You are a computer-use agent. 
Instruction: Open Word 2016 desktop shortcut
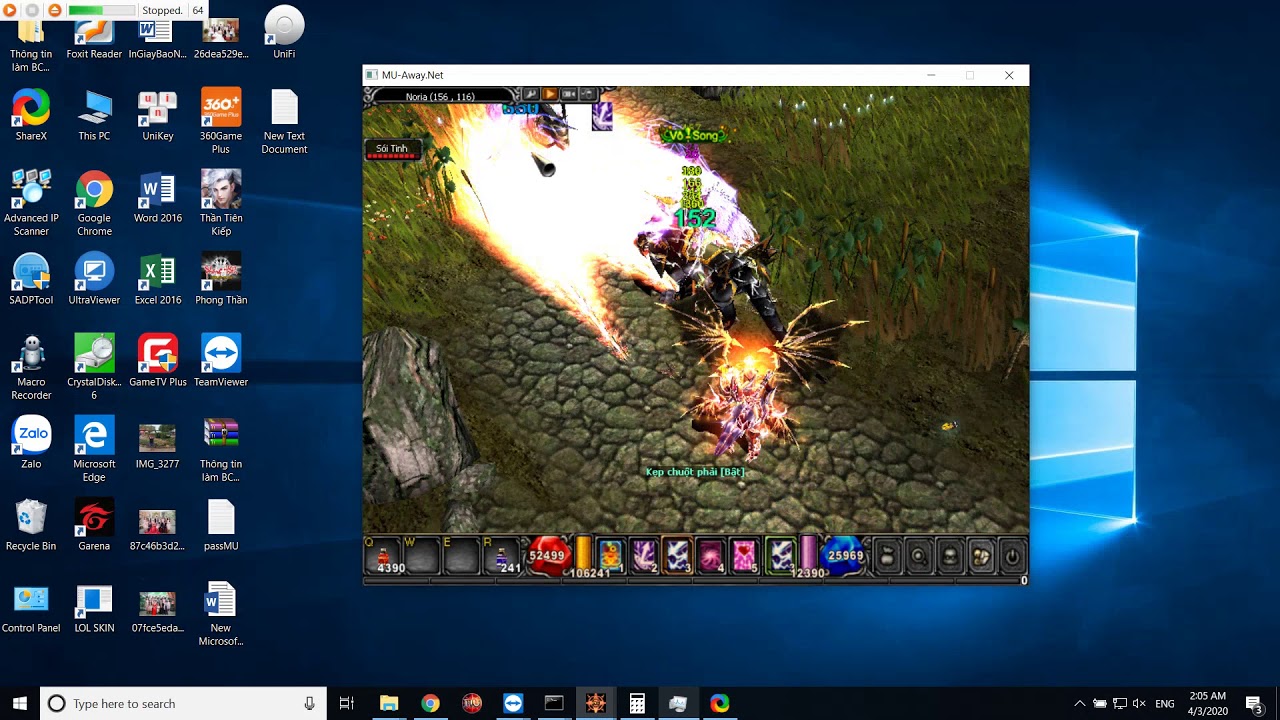(158, 197)
